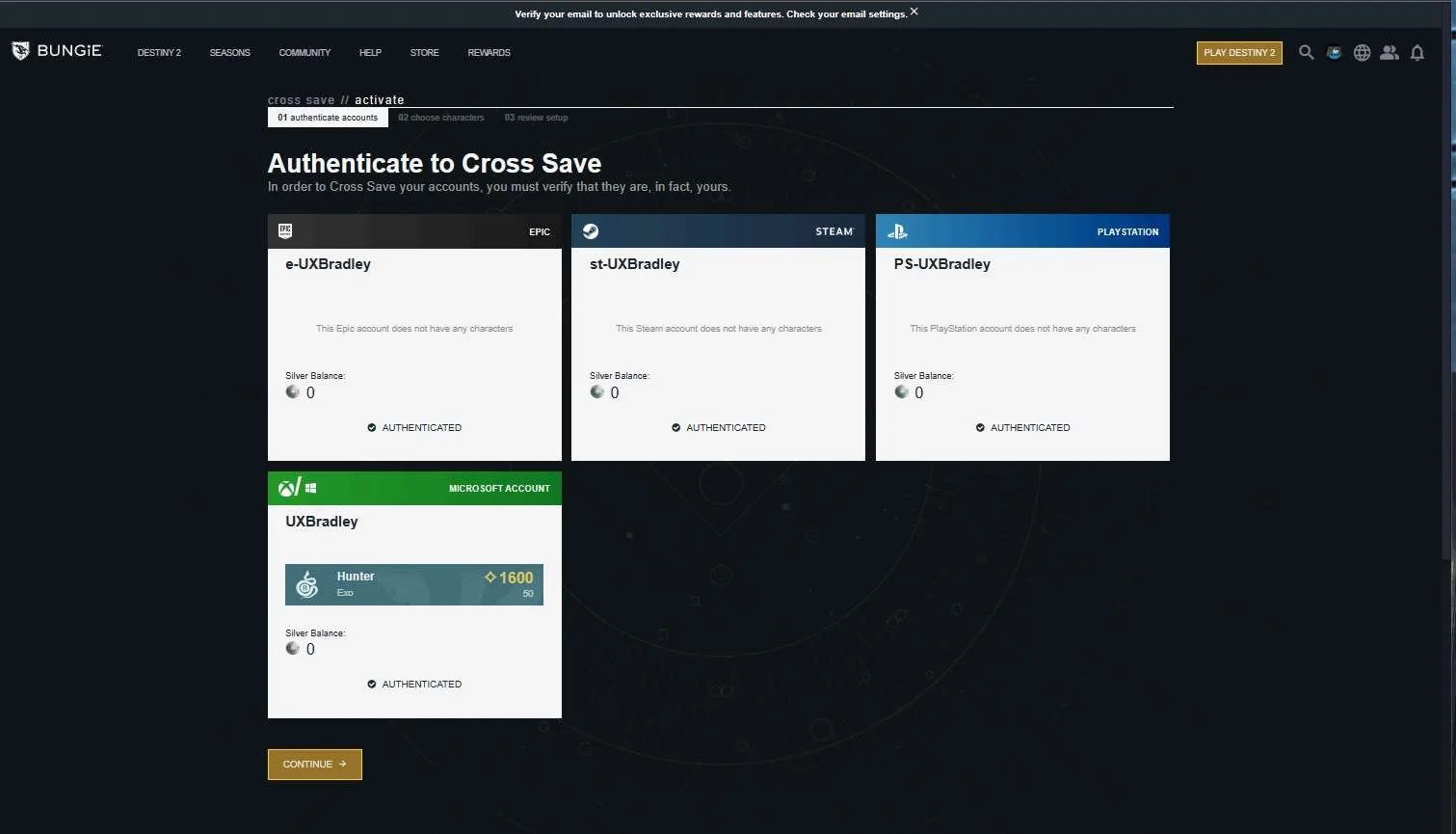
Task: Click the authenticated checkmark on Steam card
Action: pos(676,427)
